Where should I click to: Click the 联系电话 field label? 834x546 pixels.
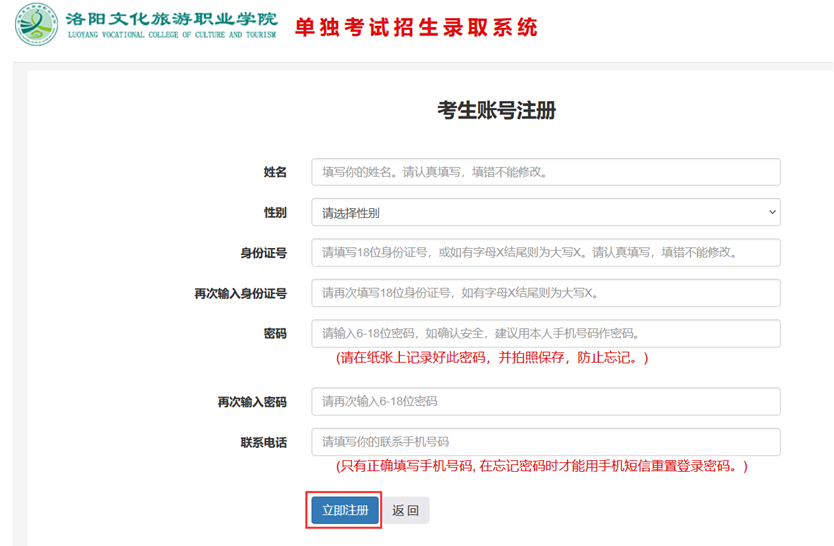(263, 442)
